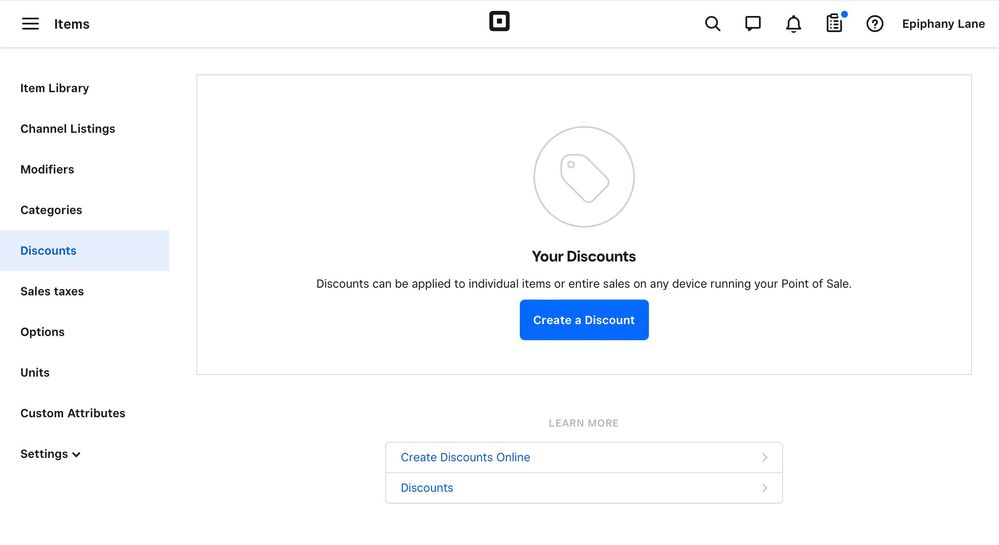Open Create Discounts Online chevron arrow

(765, 458)
